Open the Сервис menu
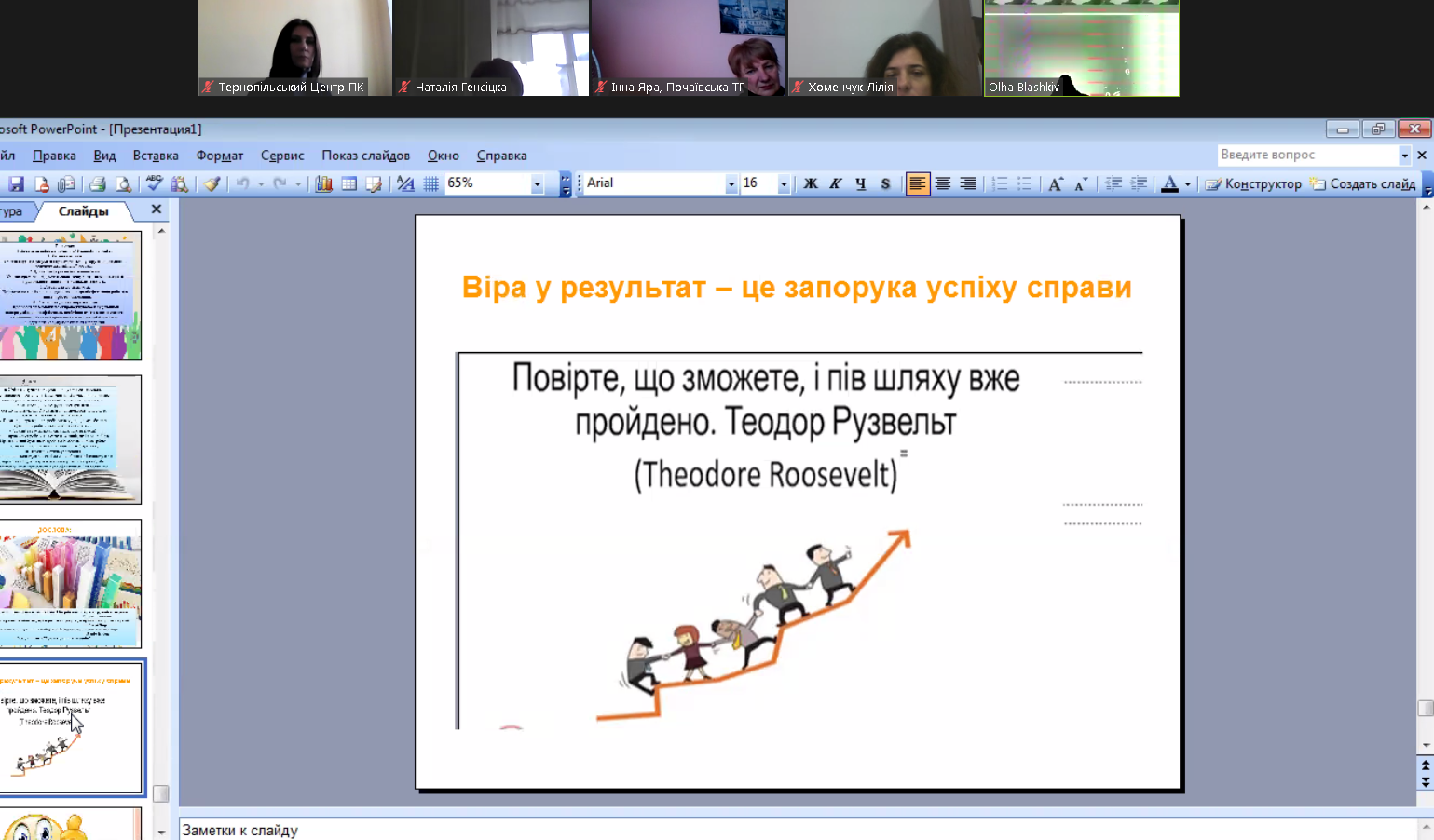The width and height of the screenshot is (1434, 840). (282, 156)
